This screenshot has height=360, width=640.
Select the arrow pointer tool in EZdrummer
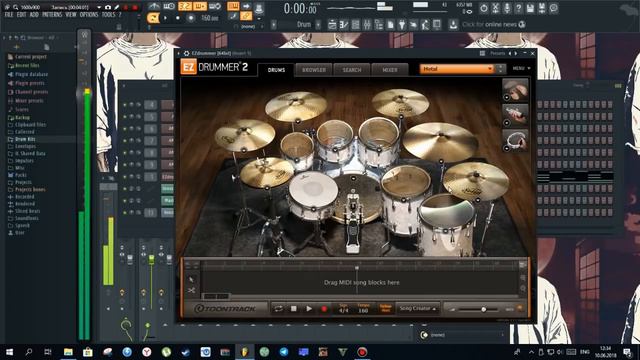click(191, 280)
